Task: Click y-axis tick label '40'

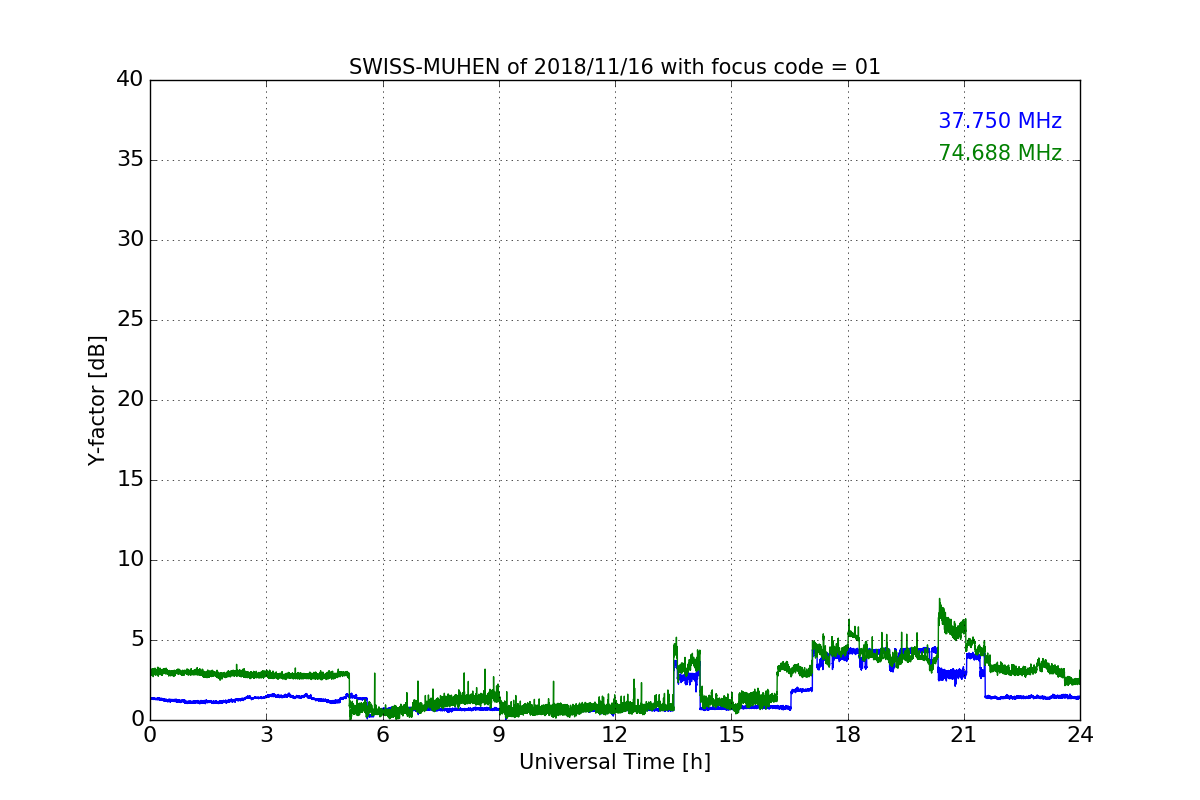Action: point(130,80)
